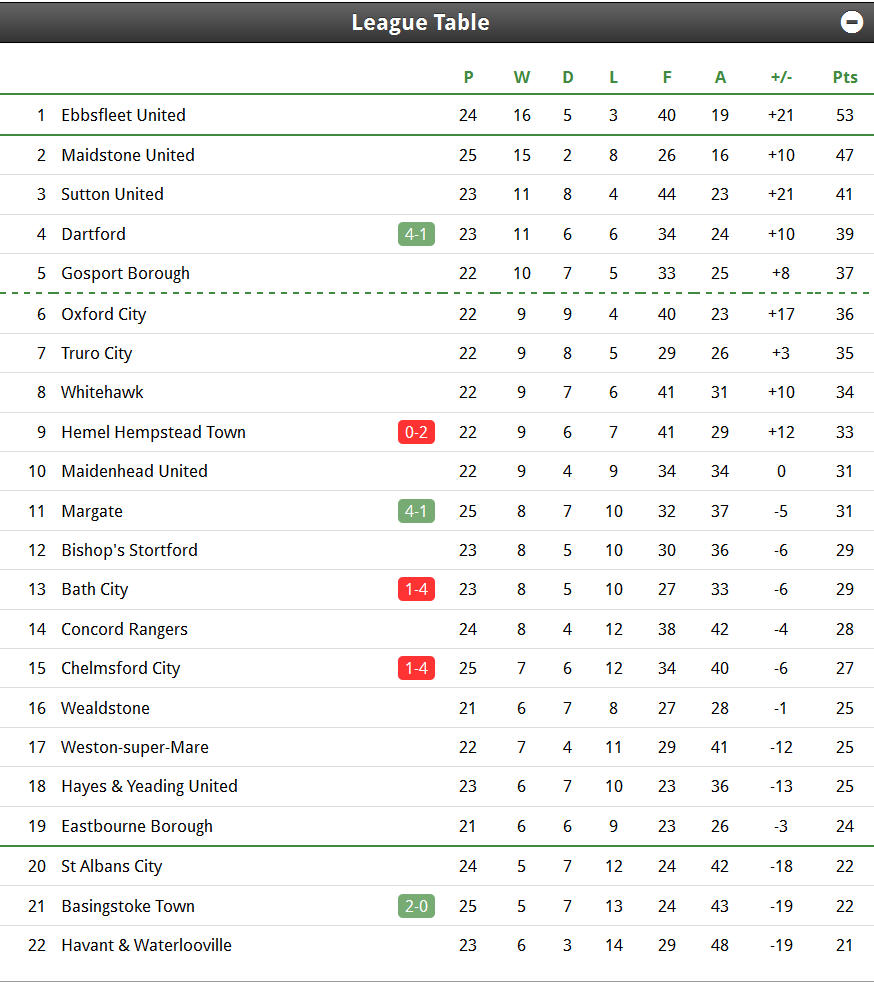The image size is (874, 985).
Task: Open Oxford City team page
Action: pos(103,314)
